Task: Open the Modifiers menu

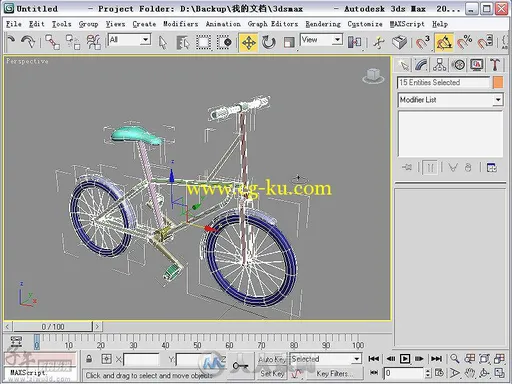Action: click(x=180, y=24)
